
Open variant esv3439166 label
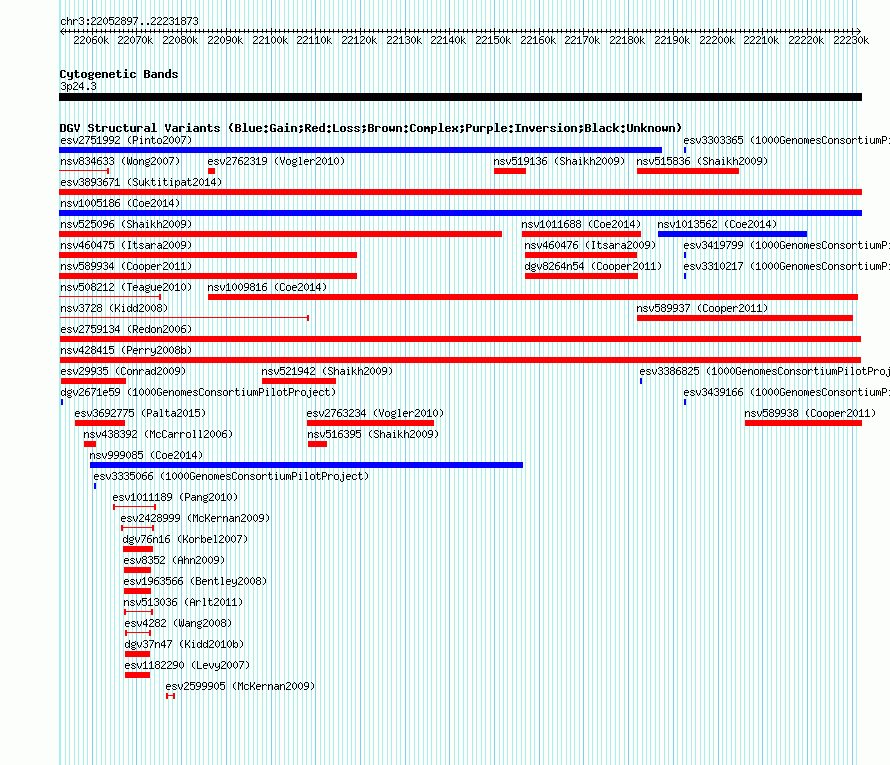point(786,392)
